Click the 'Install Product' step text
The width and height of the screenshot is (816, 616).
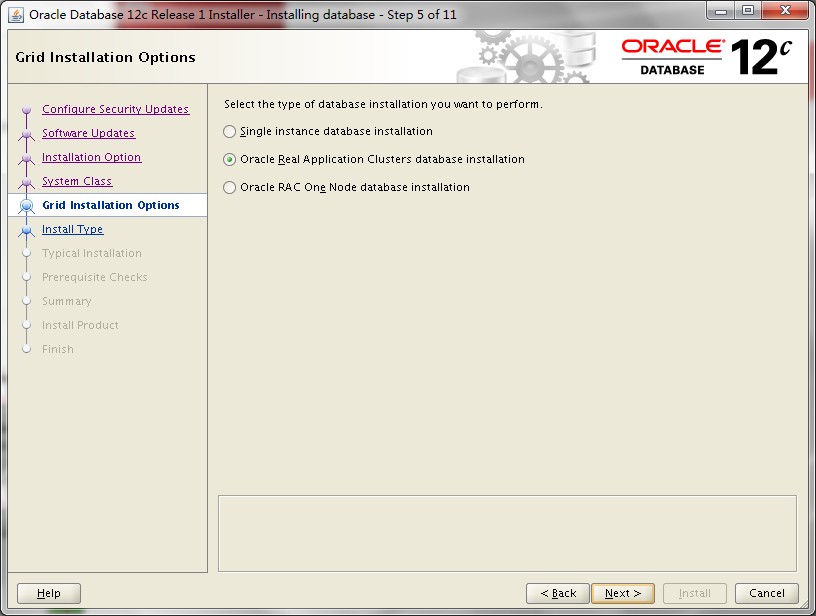[80, 325]
